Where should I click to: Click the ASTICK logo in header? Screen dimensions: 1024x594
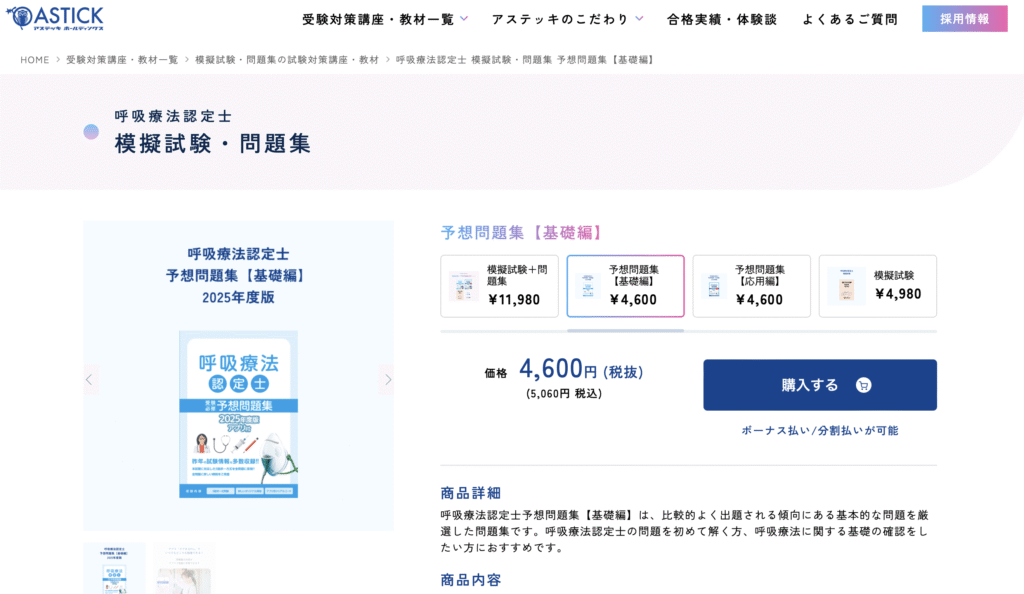pos(55,18)
